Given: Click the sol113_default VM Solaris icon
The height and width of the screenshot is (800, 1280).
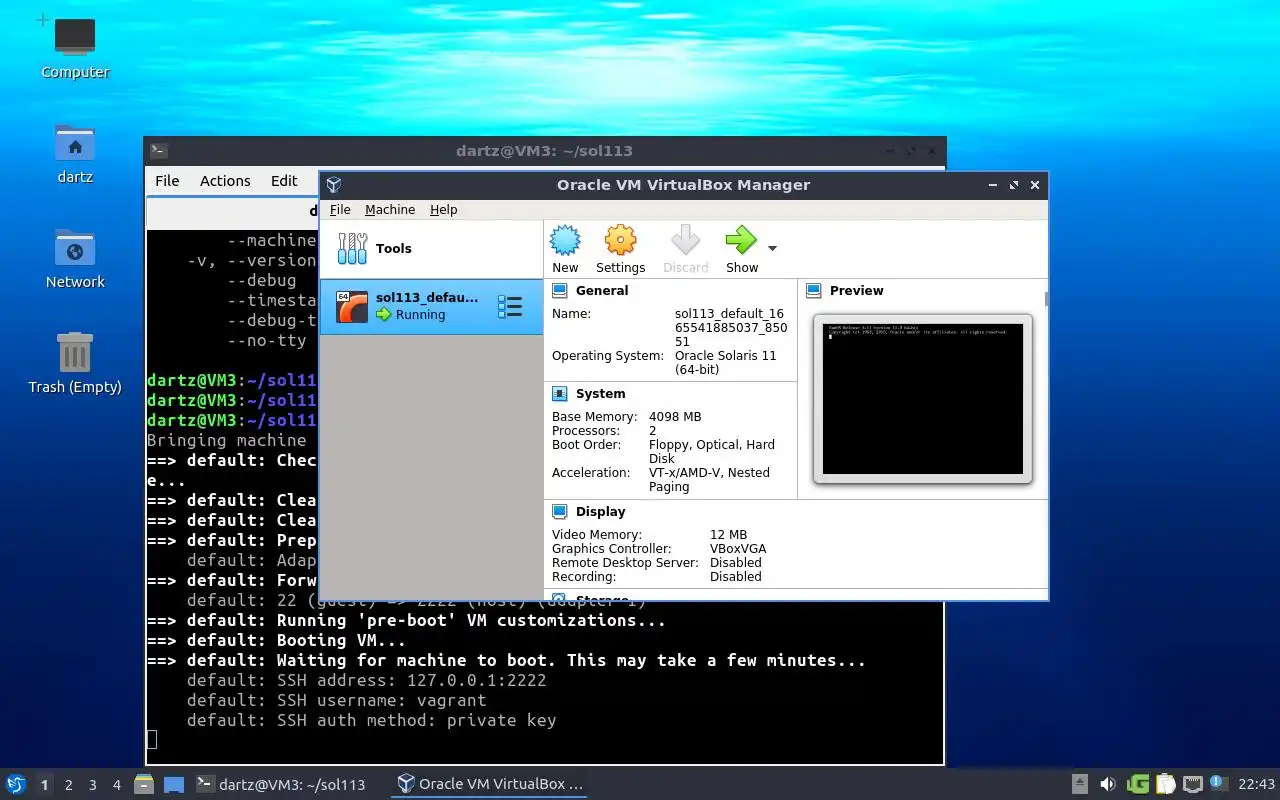Looking at the screenshot, I should coord(352,306).
